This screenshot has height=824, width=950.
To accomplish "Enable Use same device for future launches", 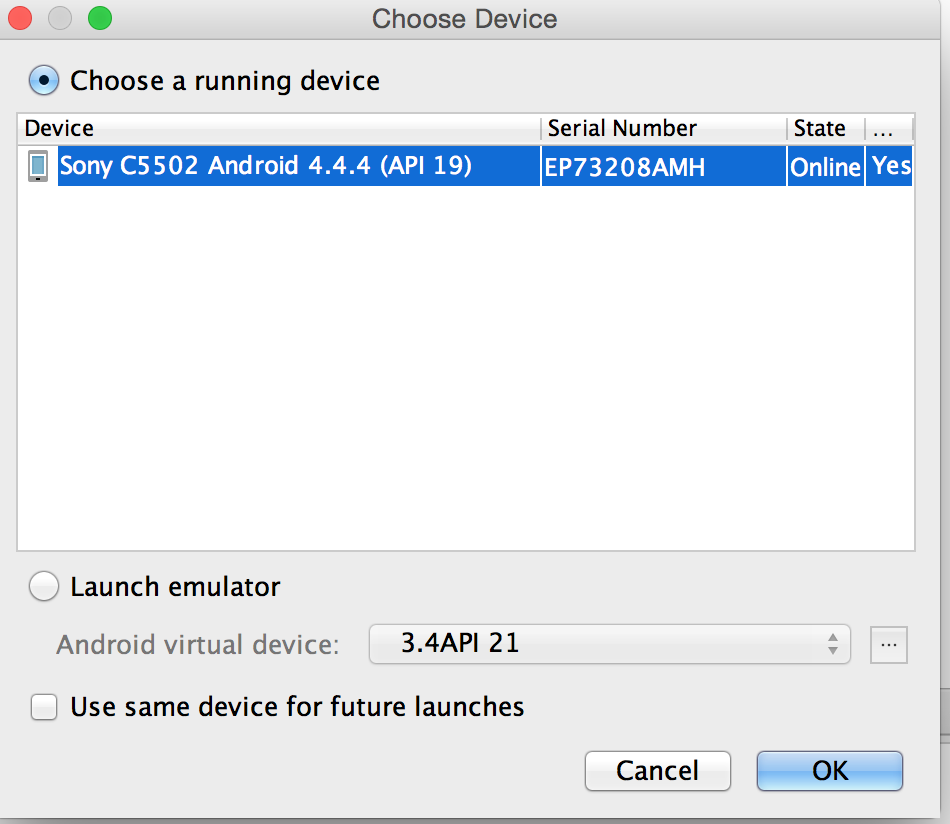I will pyautogui.click(x=44, y=707).
